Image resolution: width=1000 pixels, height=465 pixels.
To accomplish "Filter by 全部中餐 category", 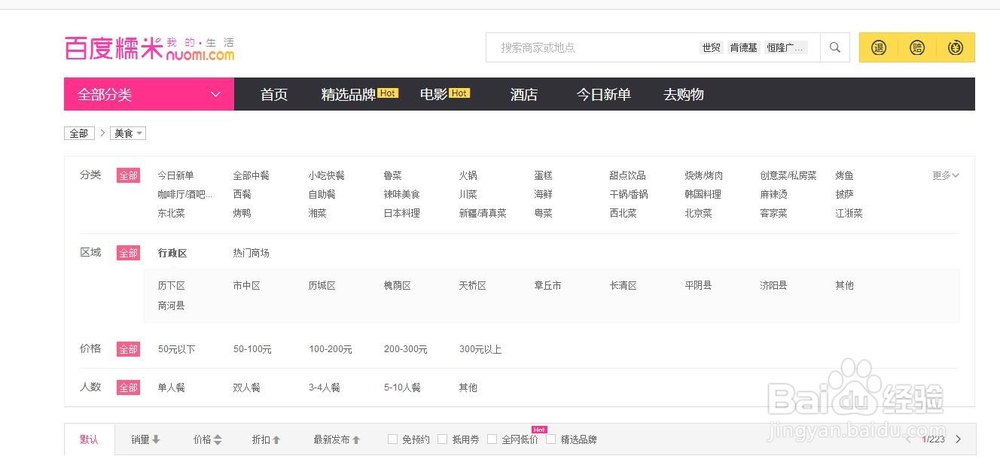I will click(251, 175).
